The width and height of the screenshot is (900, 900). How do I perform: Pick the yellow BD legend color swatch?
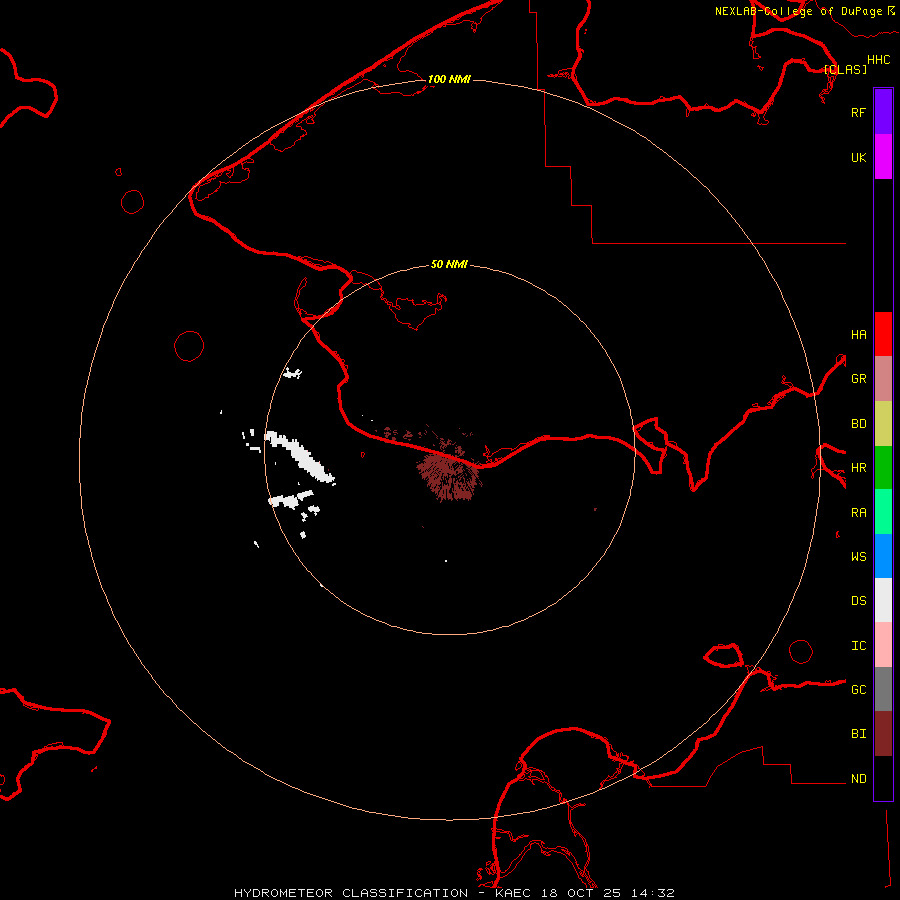click(x=883, y=423)
